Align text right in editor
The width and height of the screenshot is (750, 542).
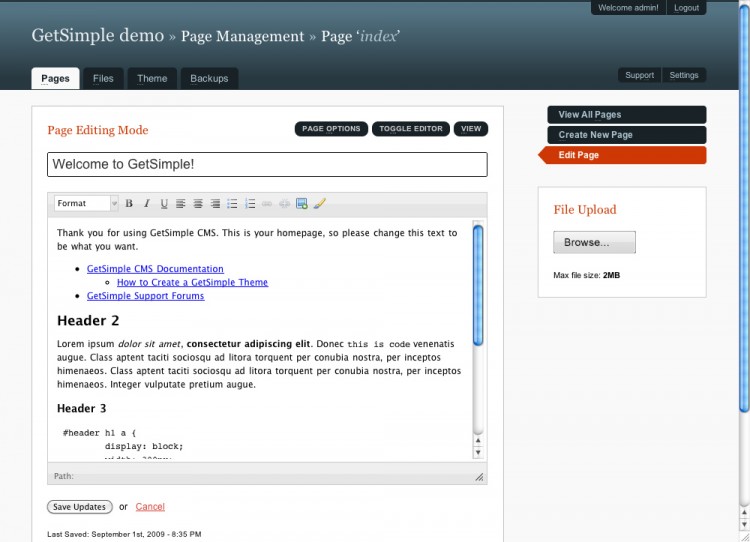[215, 203]
